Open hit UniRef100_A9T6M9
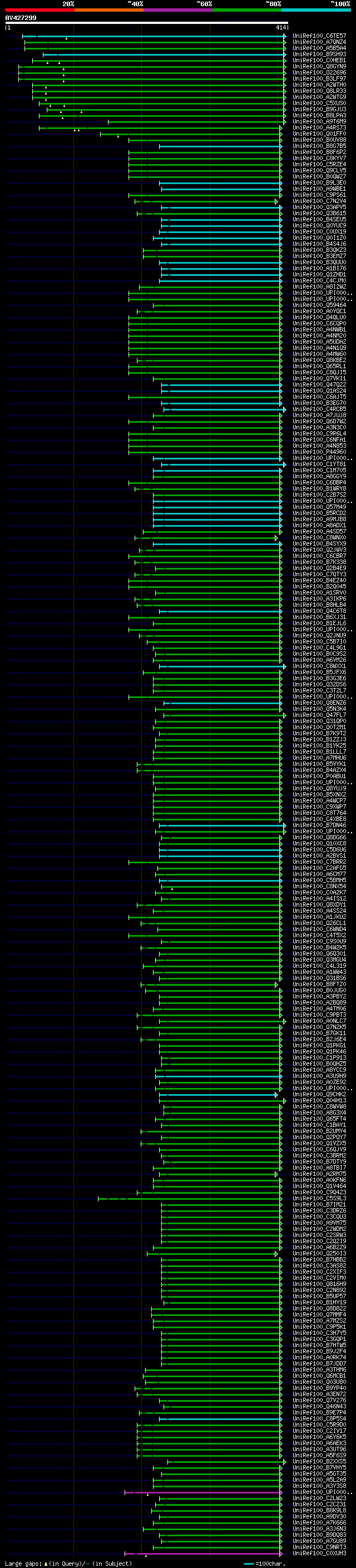This screenshot has height=1568, width=356. [x=319, y=122]
